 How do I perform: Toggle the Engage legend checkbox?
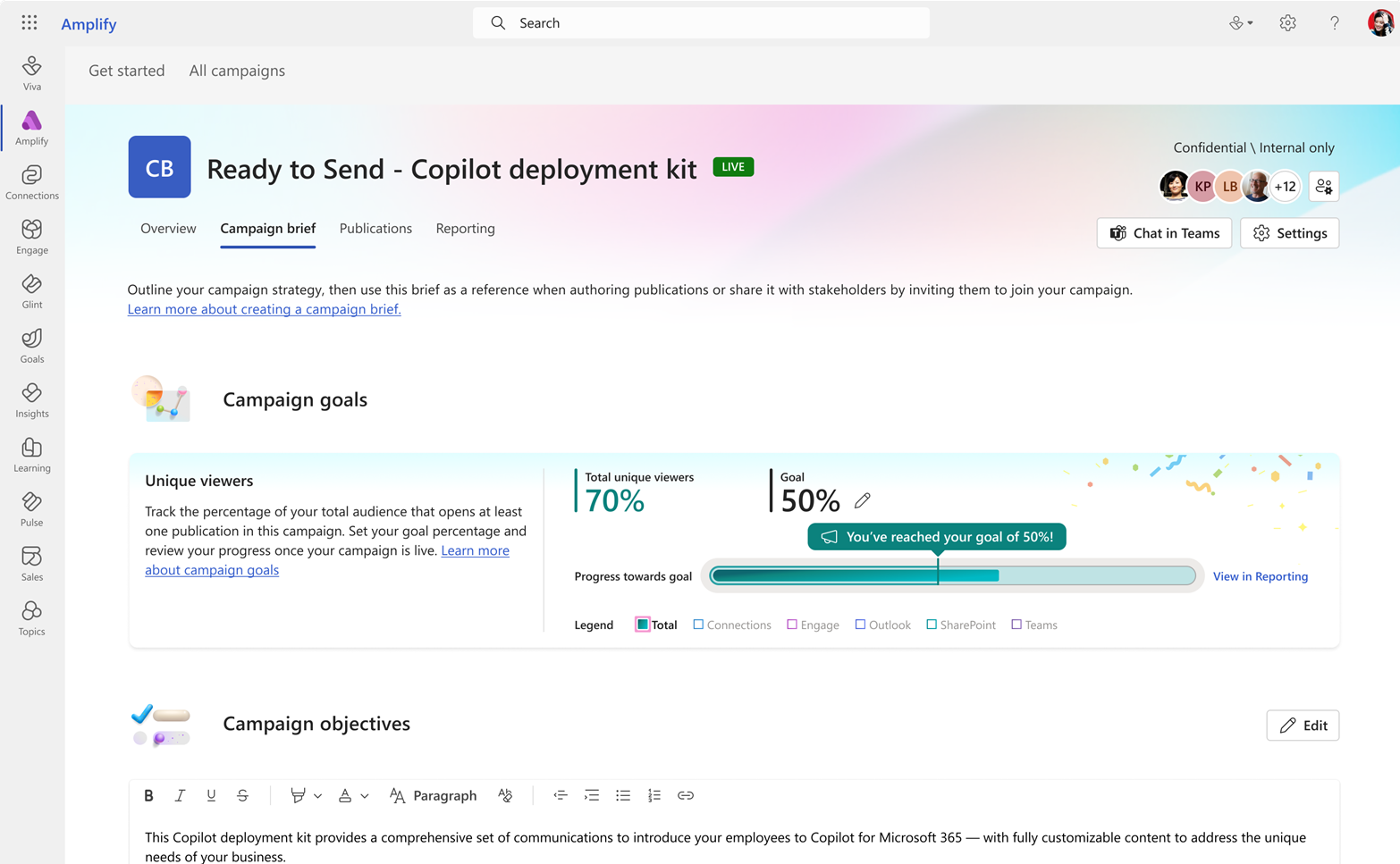792,625
